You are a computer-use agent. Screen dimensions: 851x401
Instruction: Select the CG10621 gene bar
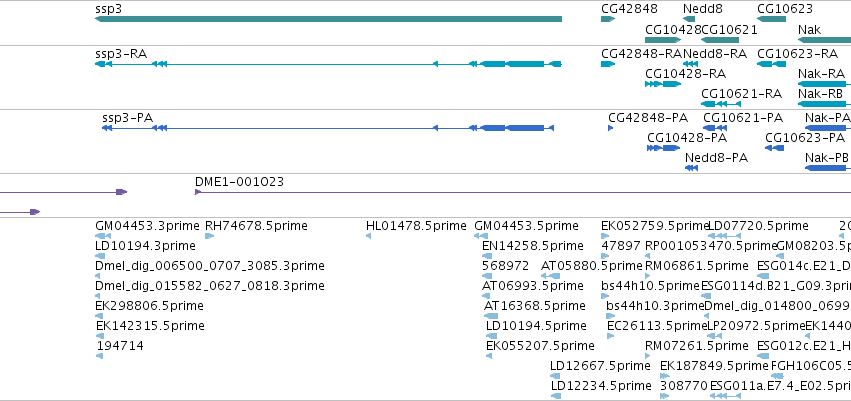(720, 40)
